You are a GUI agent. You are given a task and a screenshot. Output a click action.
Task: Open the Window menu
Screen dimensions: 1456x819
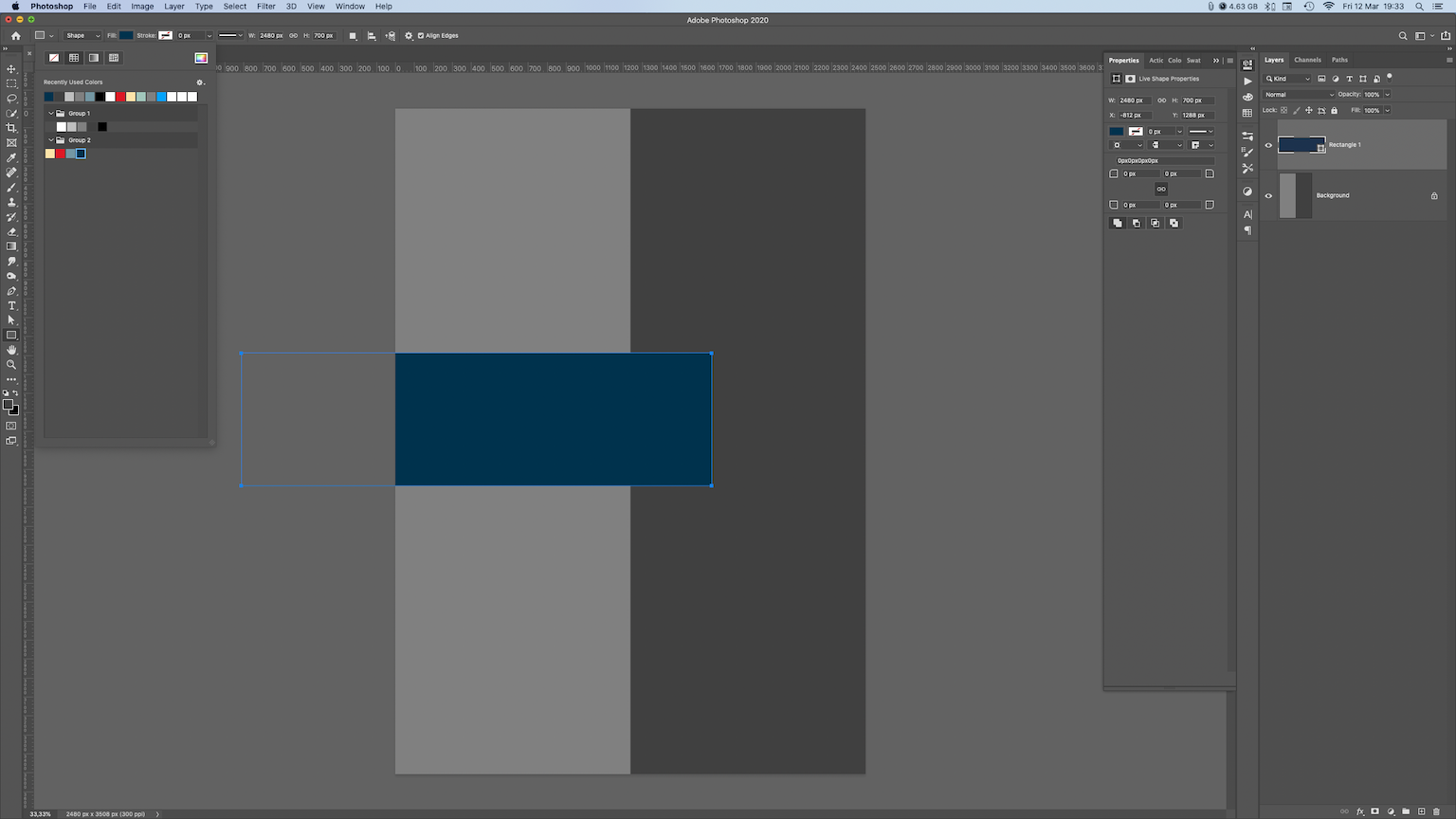[x=350, y=7]
